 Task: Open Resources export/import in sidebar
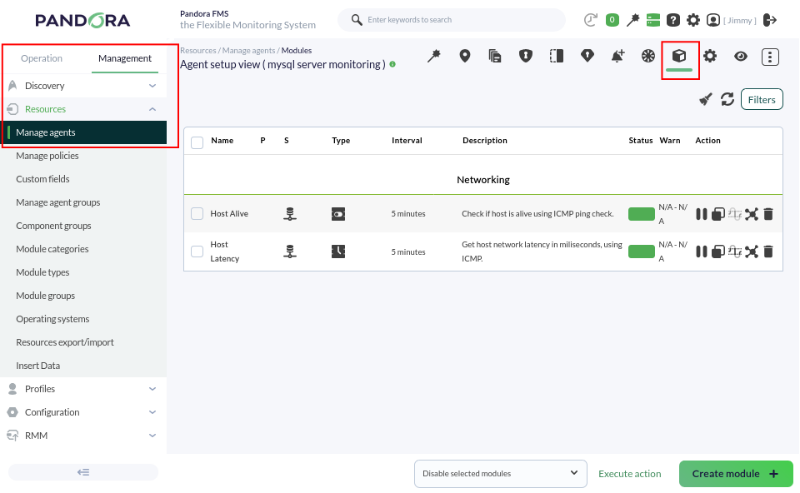click(x=65, y=342)
